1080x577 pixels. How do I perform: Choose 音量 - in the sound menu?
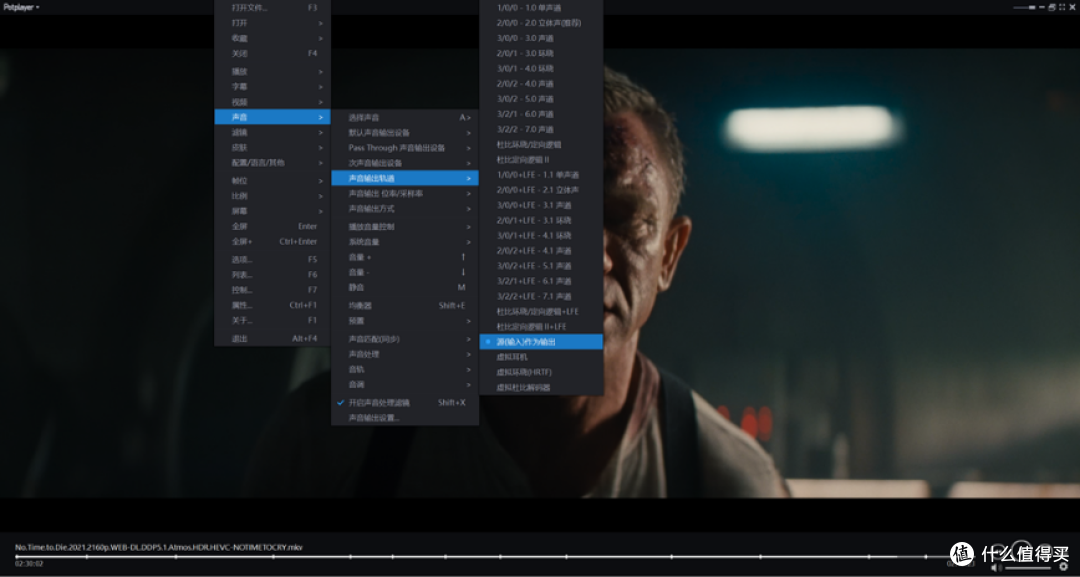point(404,272)
